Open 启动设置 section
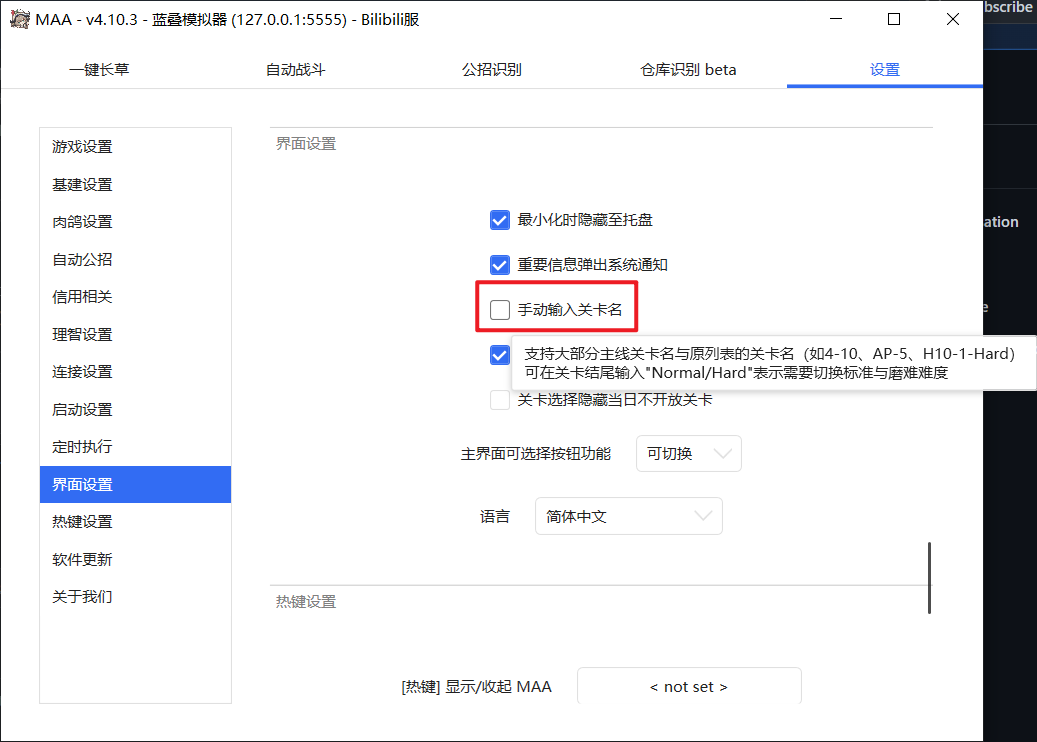1037x742 pixels. [135, 409]
